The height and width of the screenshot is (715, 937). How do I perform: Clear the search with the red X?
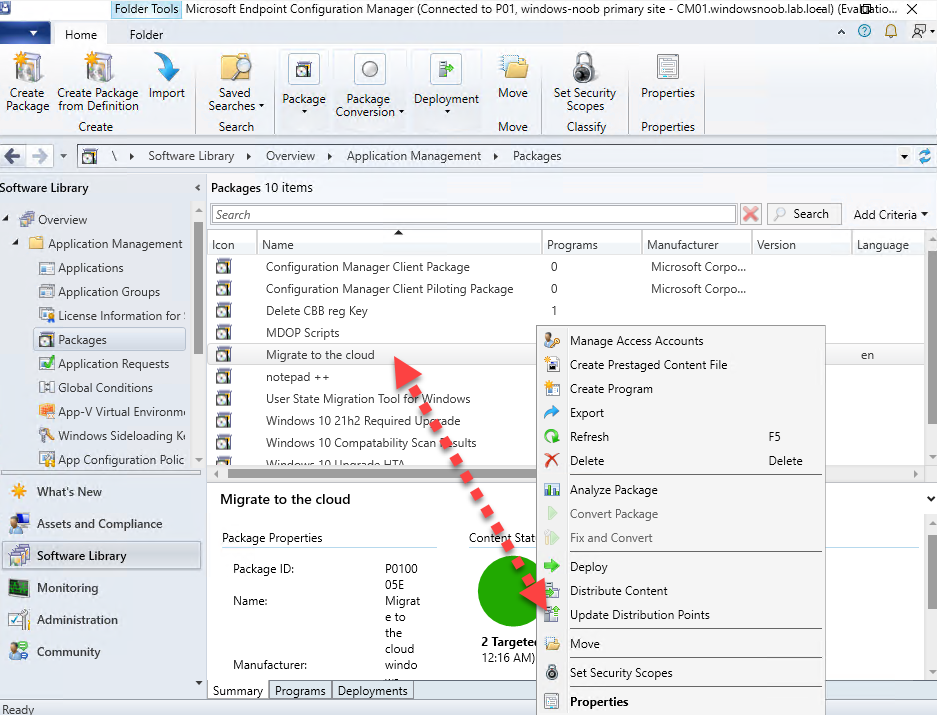point(751,214)
